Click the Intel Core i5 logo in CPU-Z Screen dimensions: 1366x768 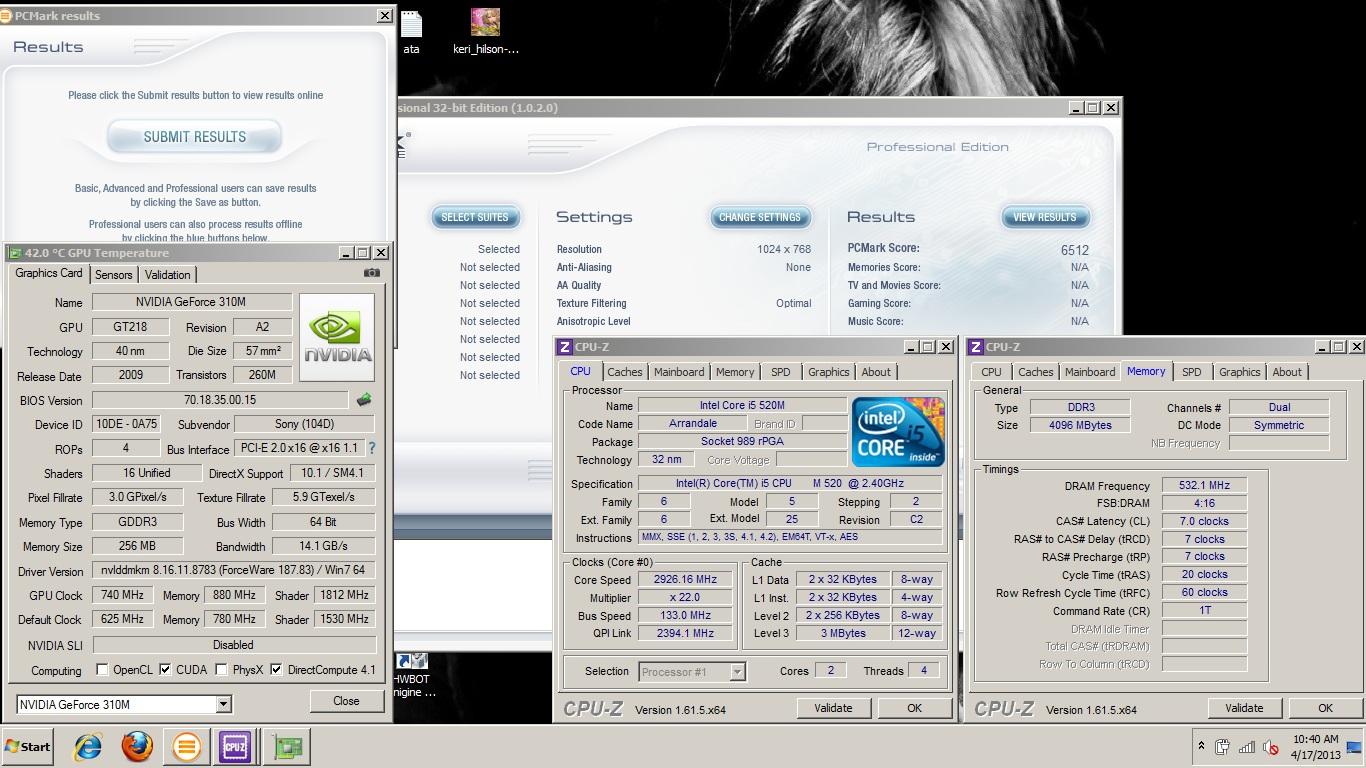click(x=898, y=432)
